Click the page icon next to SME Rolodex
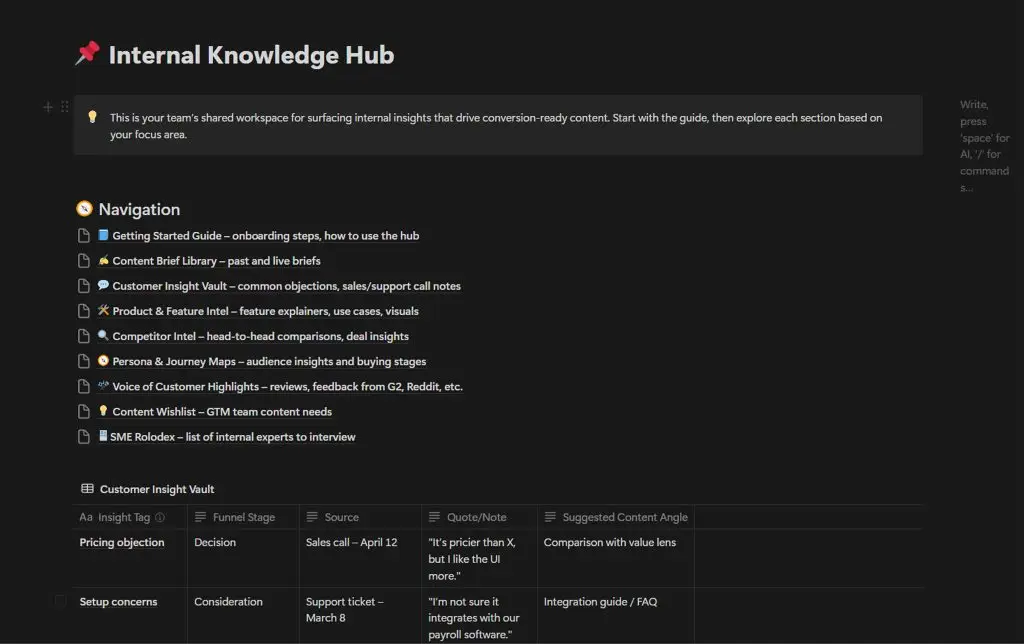The height and width of the screenshot is (644, 1024). click(84, 436)
